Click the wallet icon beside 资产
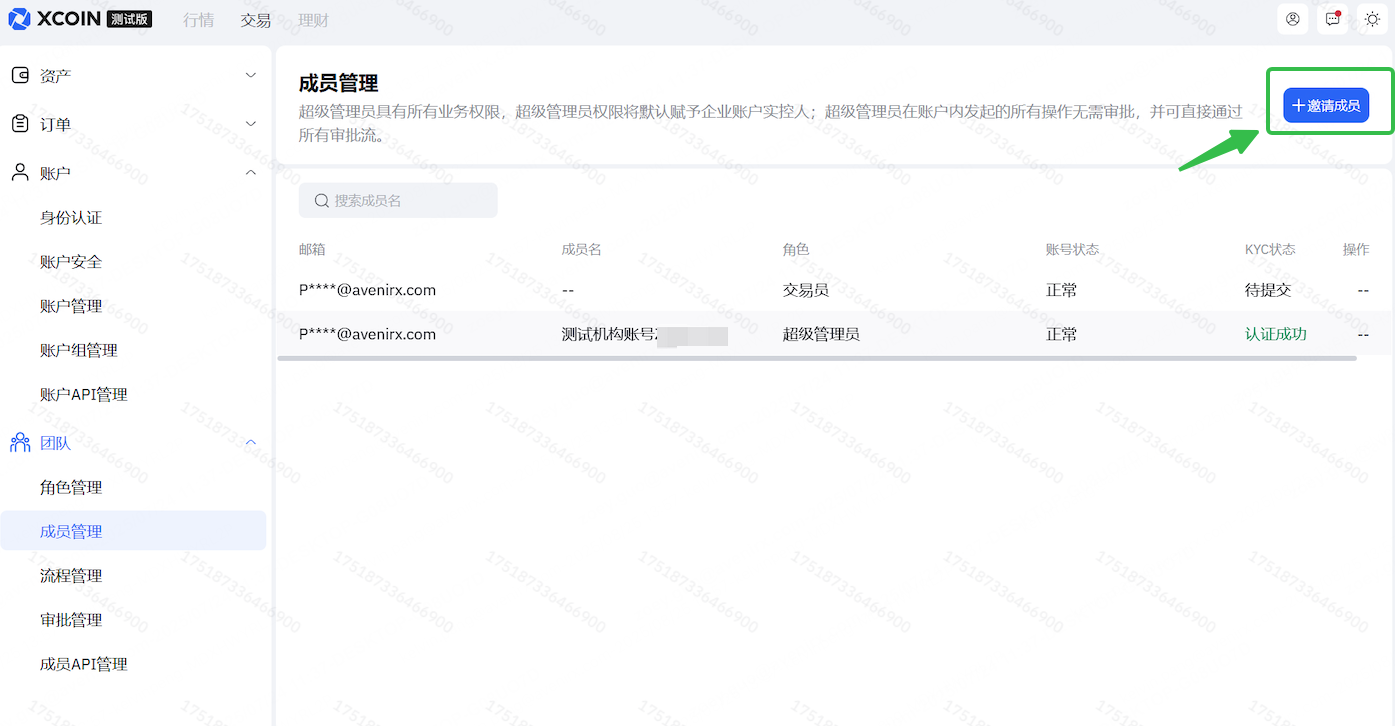This screenshot has width=1395, height=726. (x=20, y=75)
